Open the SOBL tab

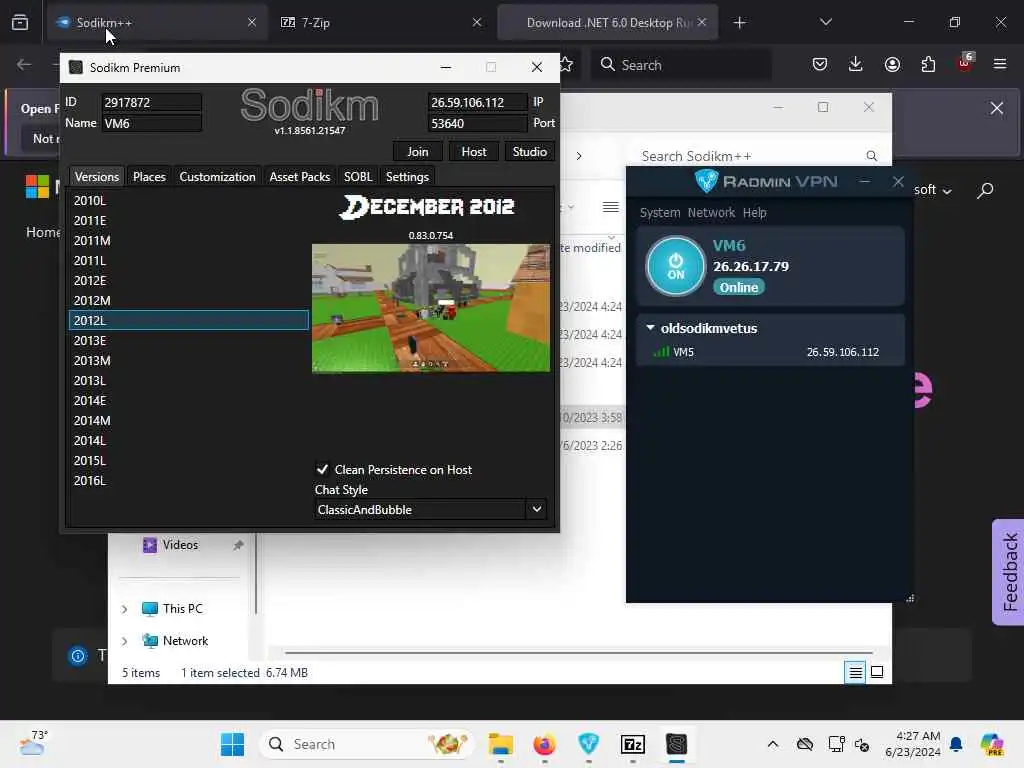358,176
